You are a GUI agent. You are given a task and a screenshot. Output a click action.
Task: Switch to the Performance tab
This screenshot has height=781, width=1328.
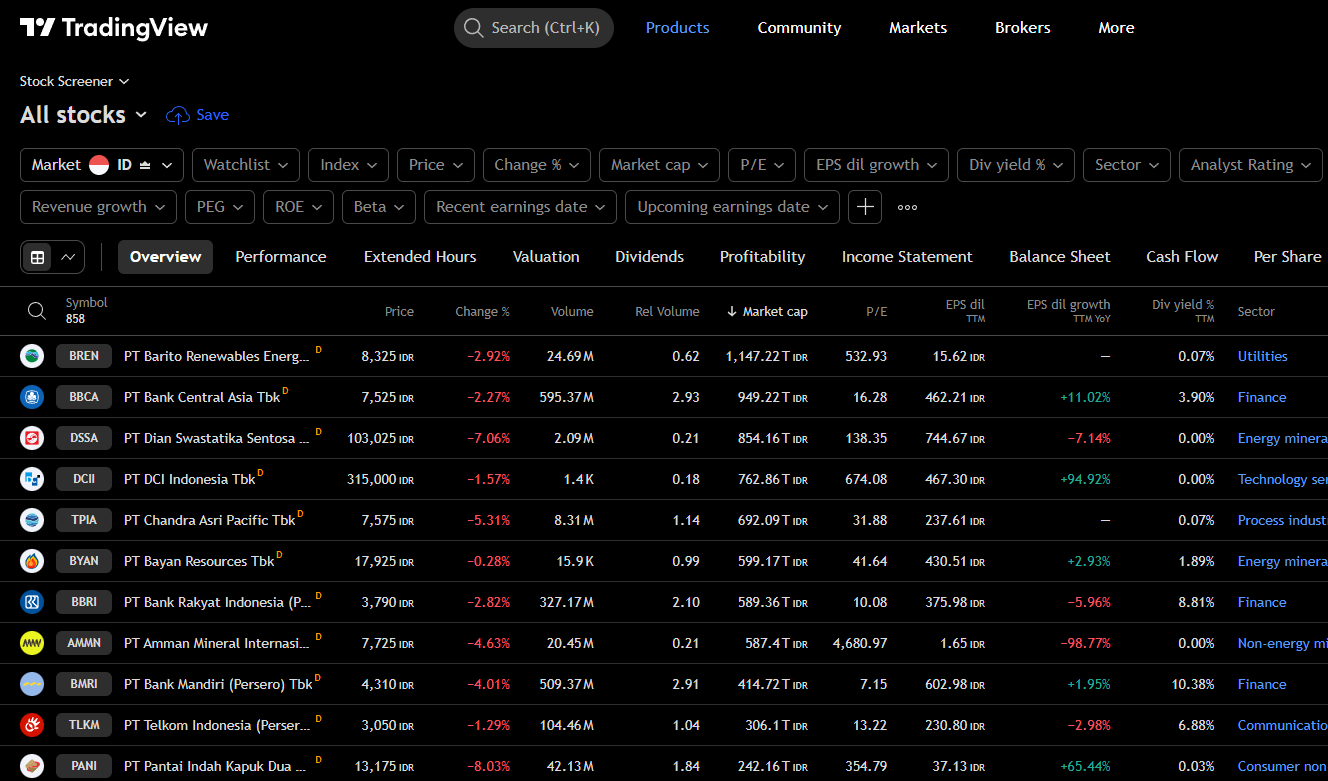(x=280, y=257)
